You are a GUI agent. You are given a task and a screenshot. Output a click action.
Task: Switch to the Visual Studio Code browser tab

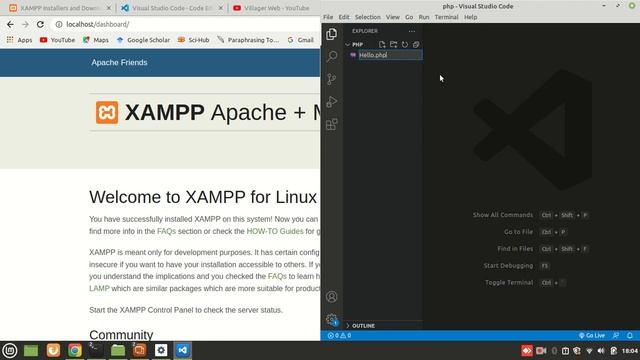171,8
